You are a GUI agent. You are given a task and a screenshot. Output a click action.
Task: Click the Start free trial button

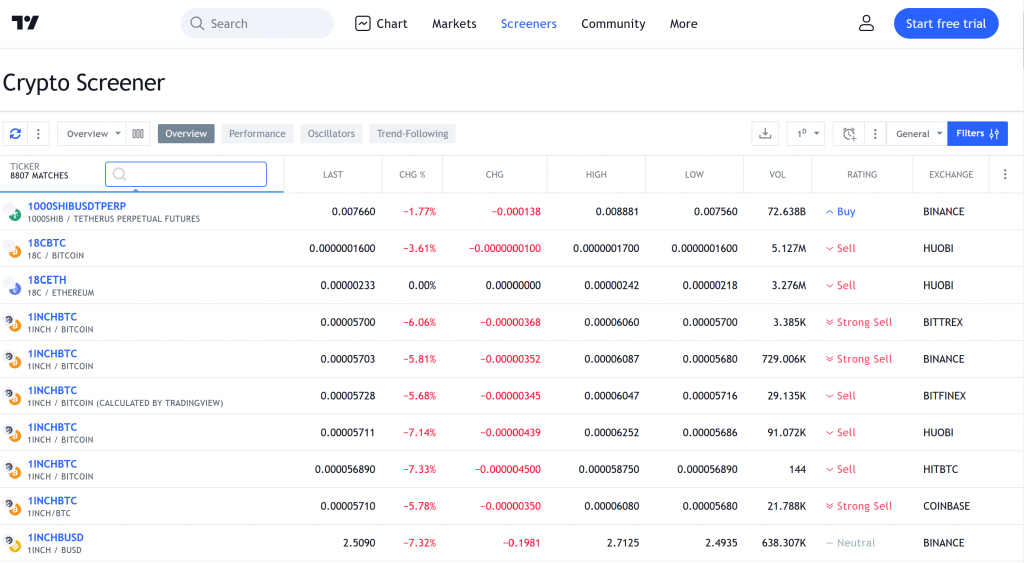(946, 24)
